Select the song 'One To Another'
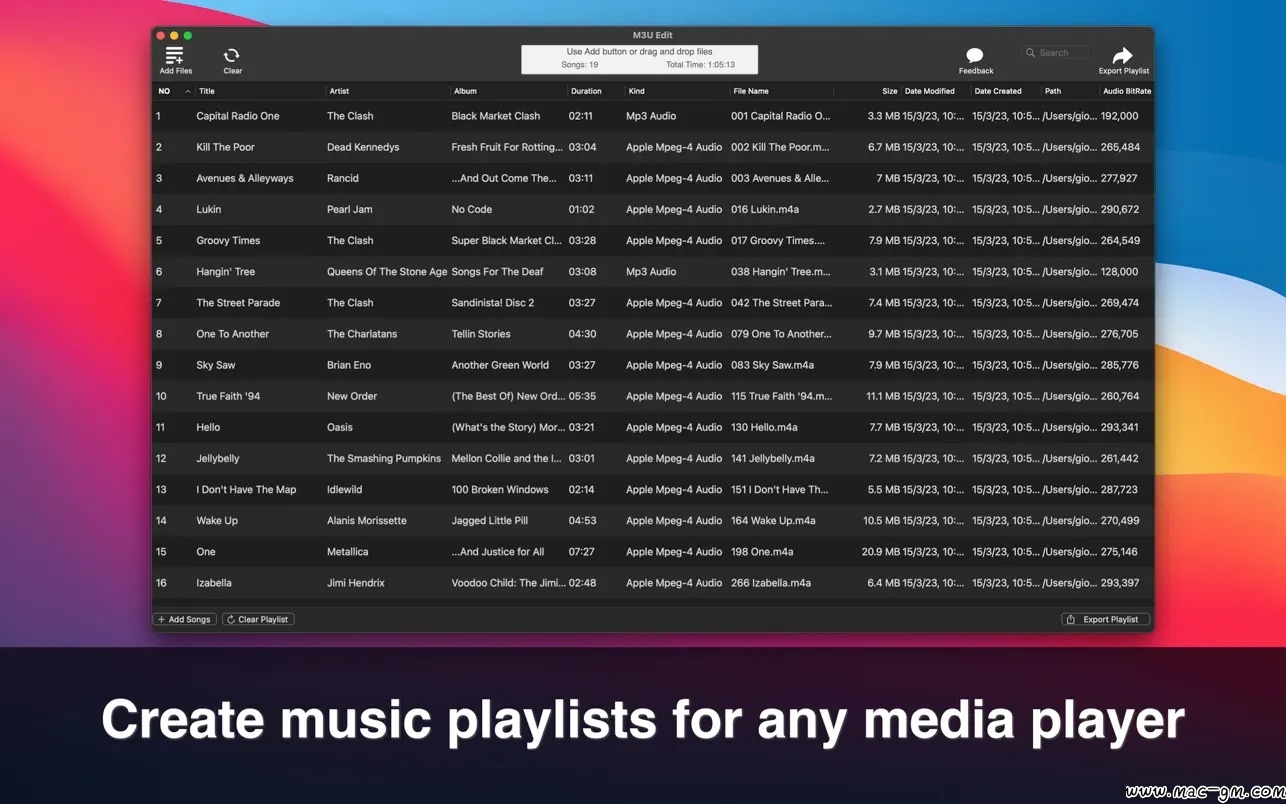 [x=232, y=334]
